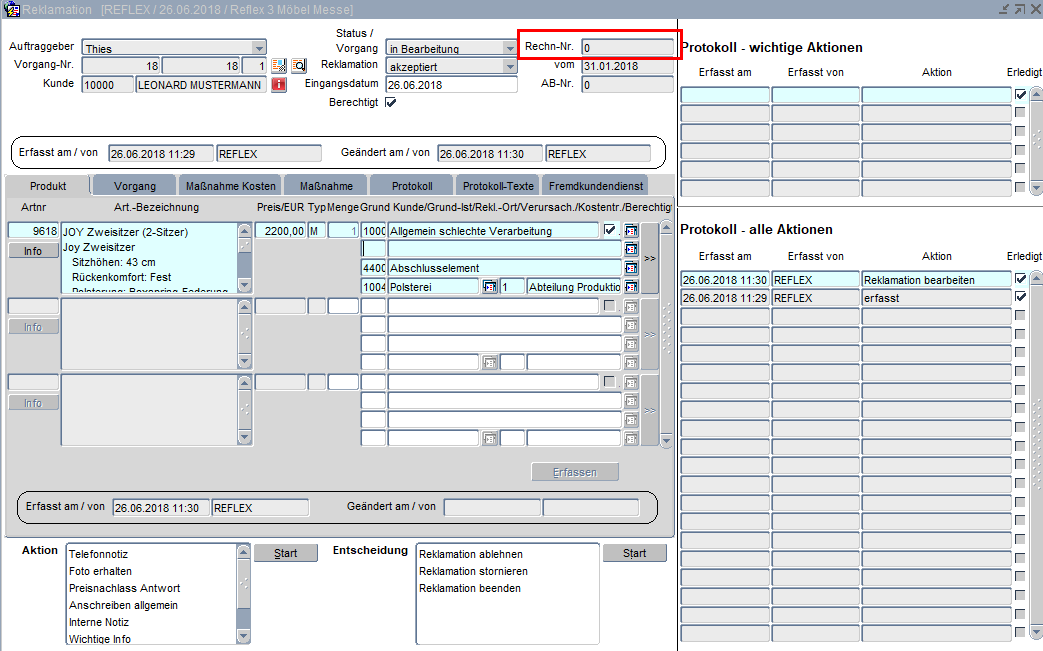Image resolution: width=1043 pixels, height=651 pixels.
Task: Toggle the Berechtigt checkbox
Action: click(390, 102)
